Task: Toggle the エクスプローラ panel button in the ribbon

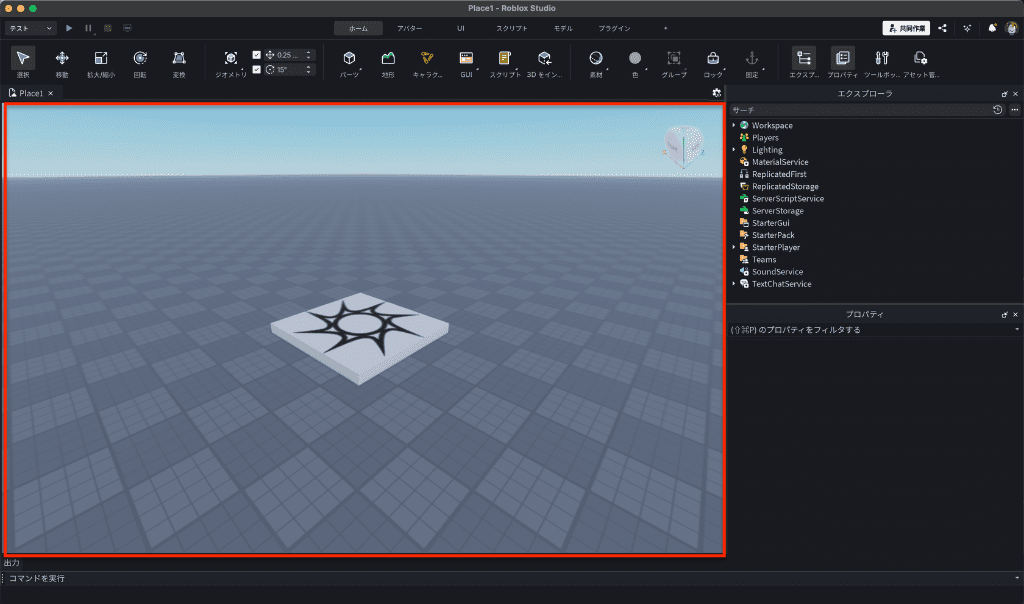Action: click(804, 59)
